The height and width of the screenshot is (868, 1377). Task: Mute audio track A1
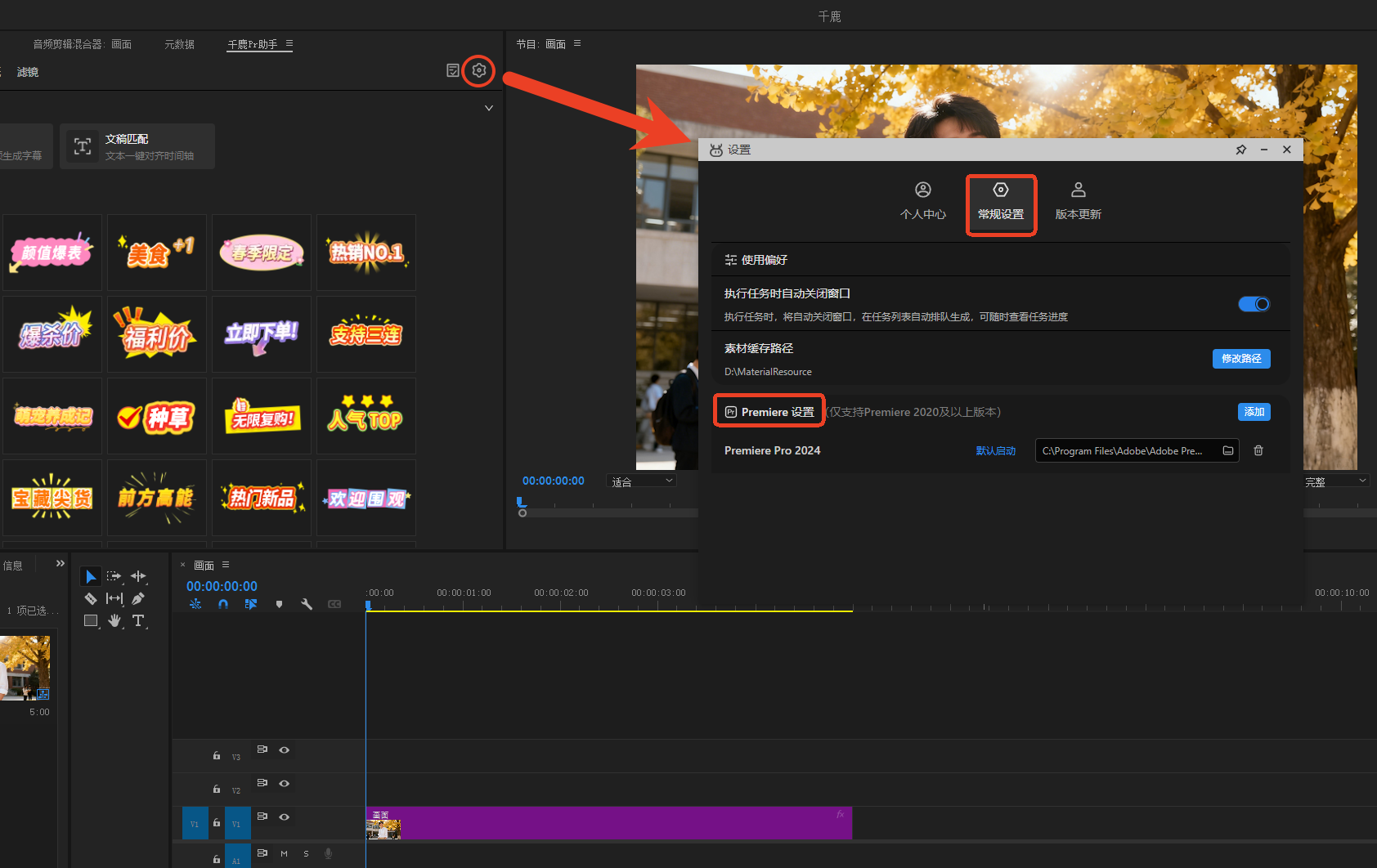[x=284, y=853]
